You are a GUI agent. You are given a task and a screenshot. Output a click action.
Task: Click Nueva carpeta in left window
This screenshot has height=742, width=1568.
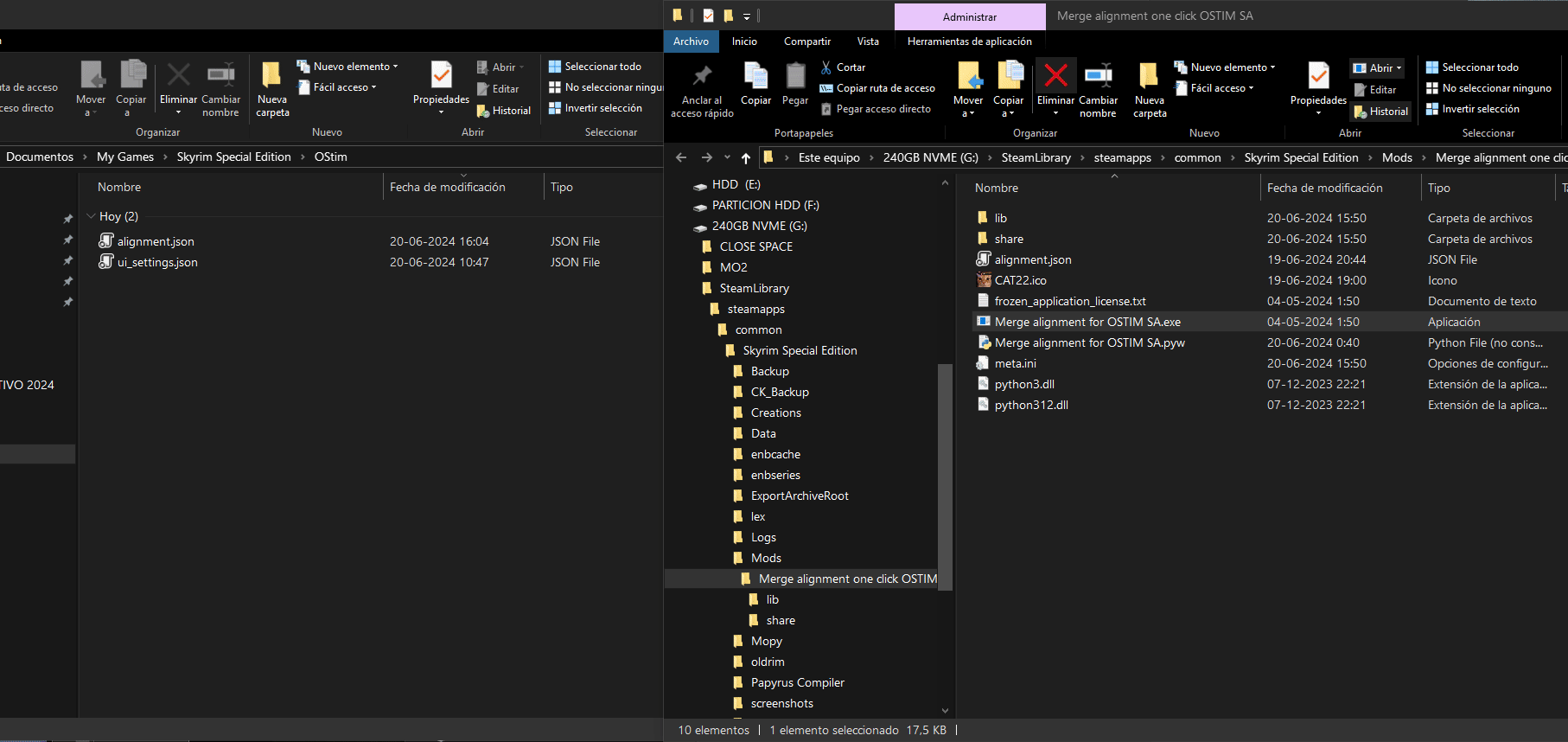[x=272, y=89]
